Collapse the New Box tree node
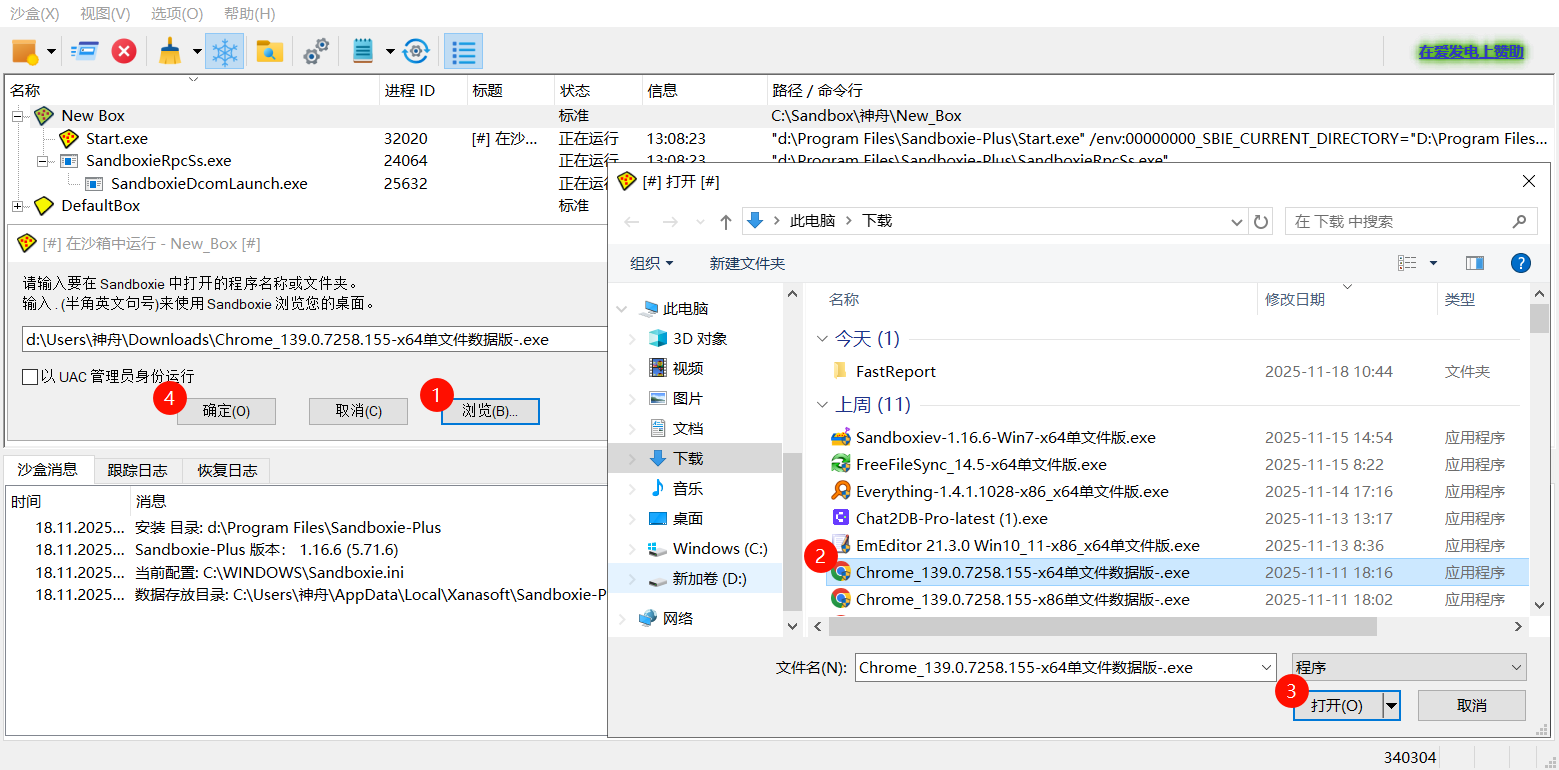 pyautogui.click(x=16, y=116)
